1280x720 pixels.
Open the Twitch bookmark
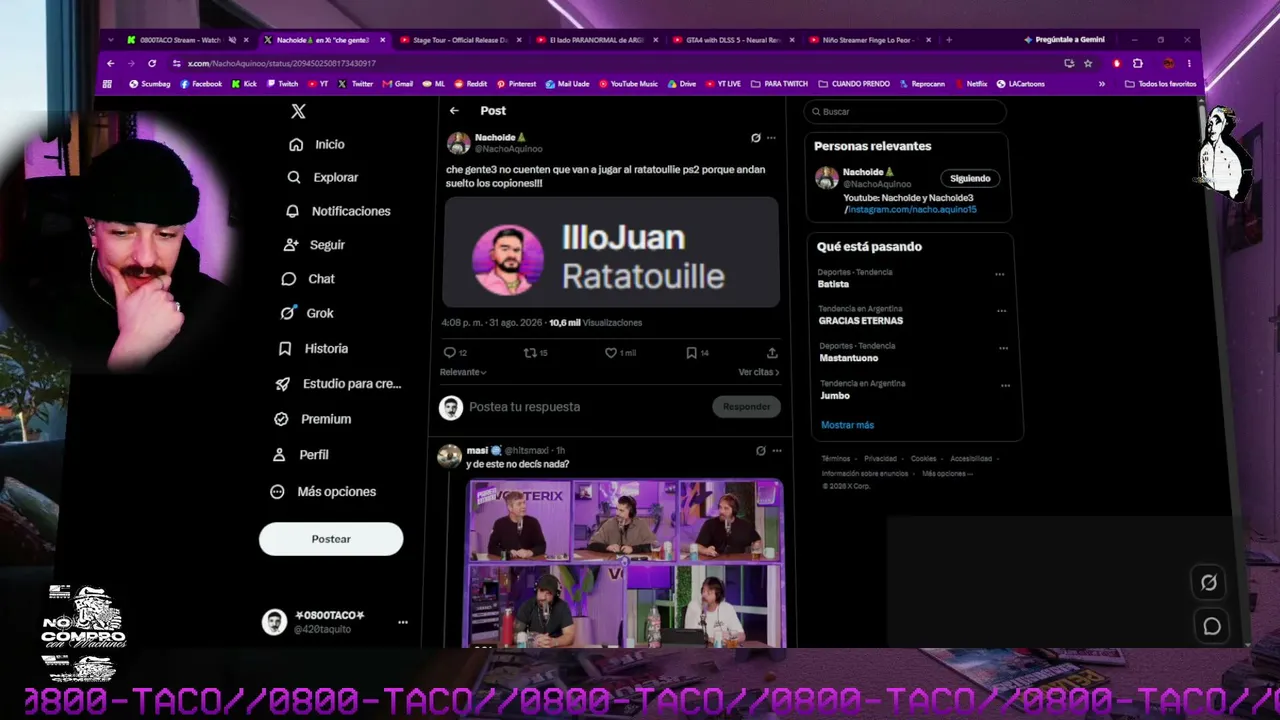(282, 84)
